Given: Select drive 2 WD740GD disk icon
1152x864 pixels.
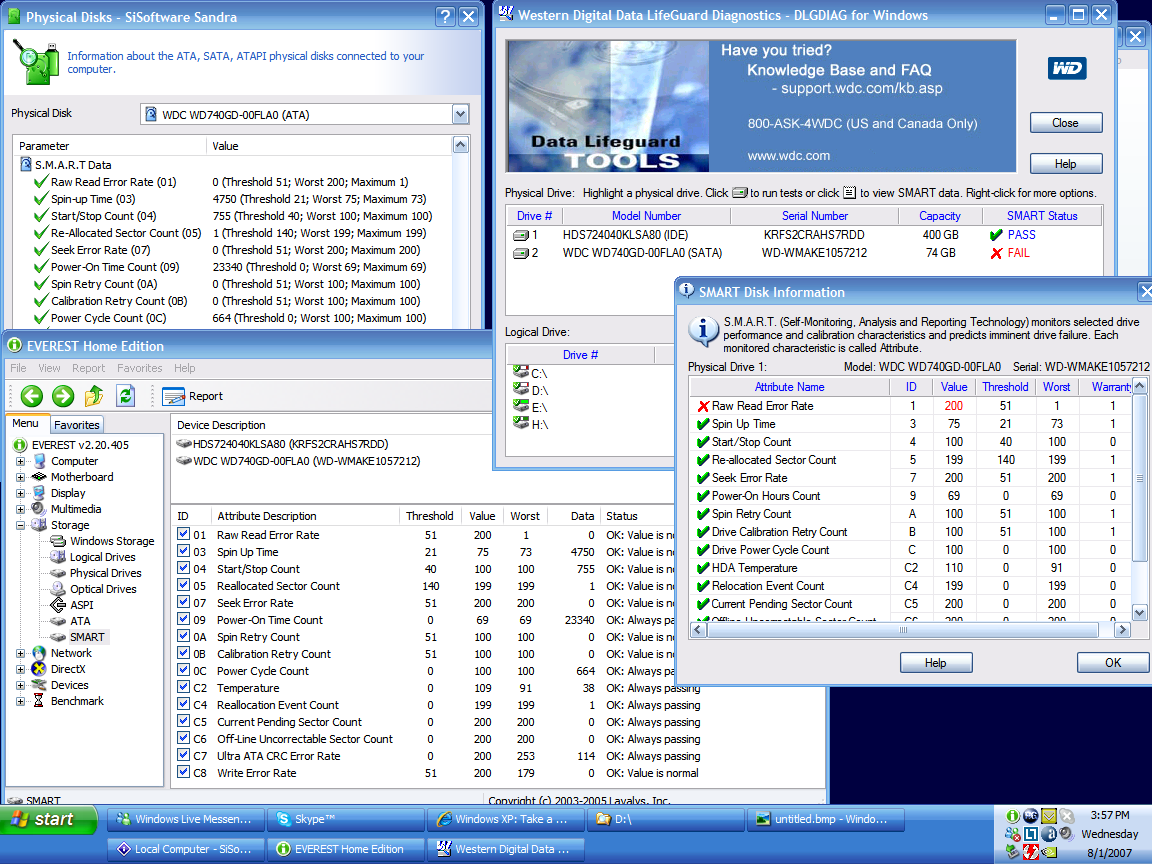Looking at the screenshot, I should click(x=521, y=253).
